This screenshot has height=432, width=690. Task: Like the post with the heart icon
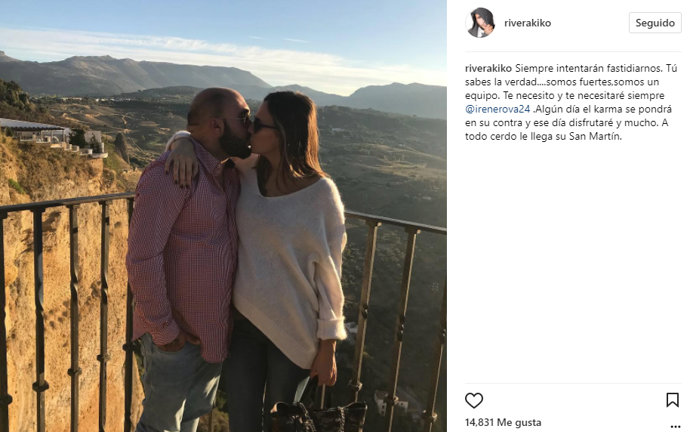474,400
